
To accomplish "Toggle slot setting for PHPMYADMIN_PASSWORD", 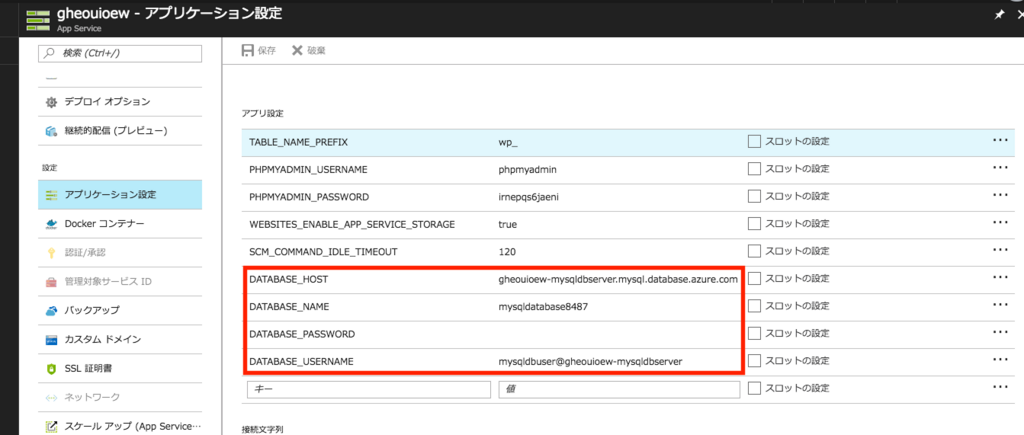I will (x=754, y=197).
